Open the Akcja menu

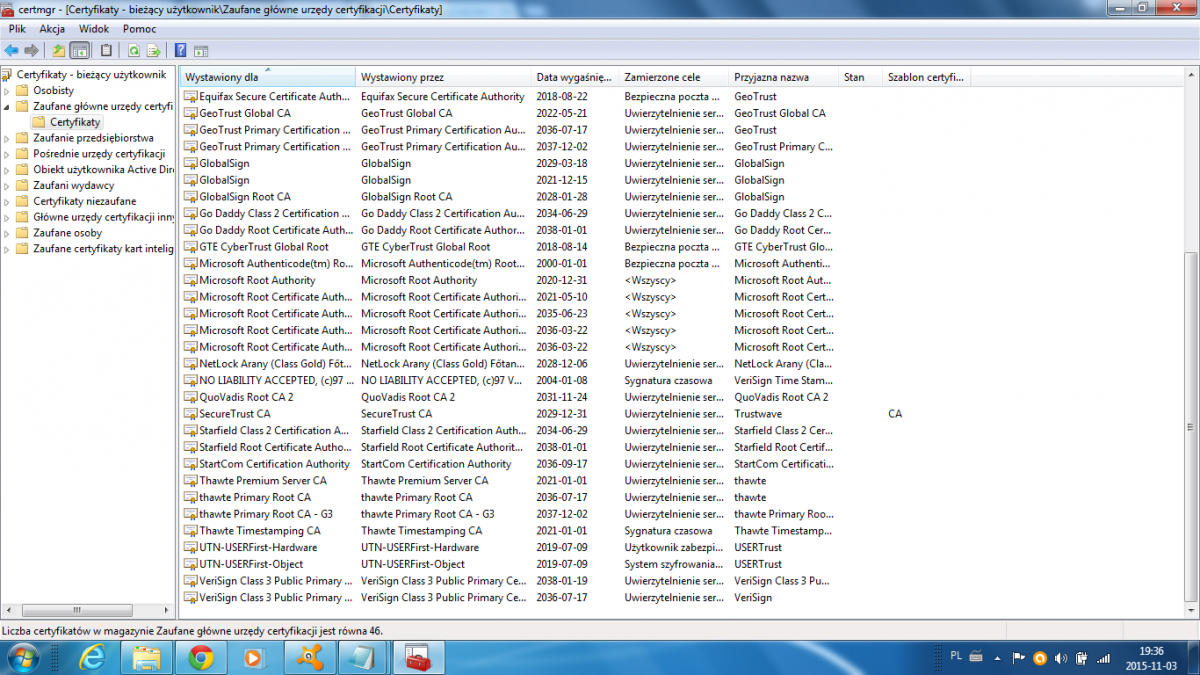click(52, 29)
